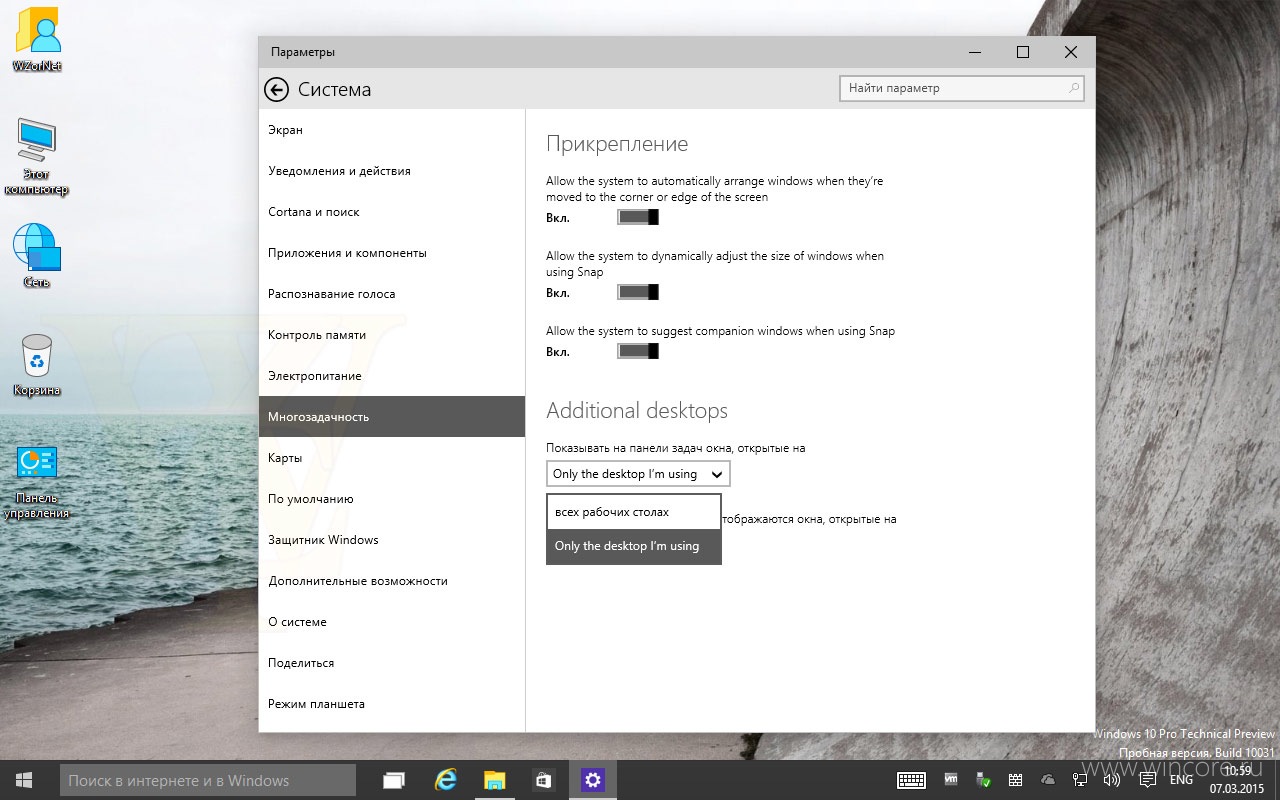Viewport: 1280px width, 800px height.
Task: Select the WZorNet desktop icon
Action: coord(37,40)
